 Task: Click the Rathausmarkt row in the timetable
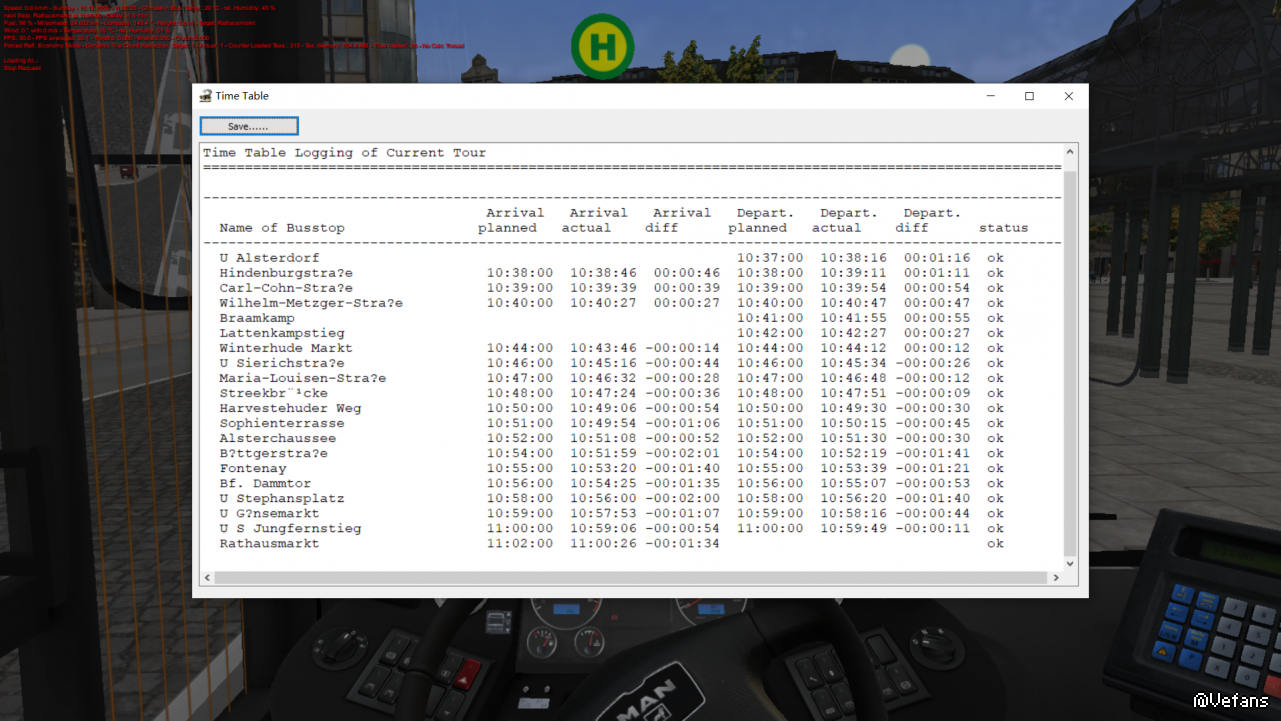point(270,544)
